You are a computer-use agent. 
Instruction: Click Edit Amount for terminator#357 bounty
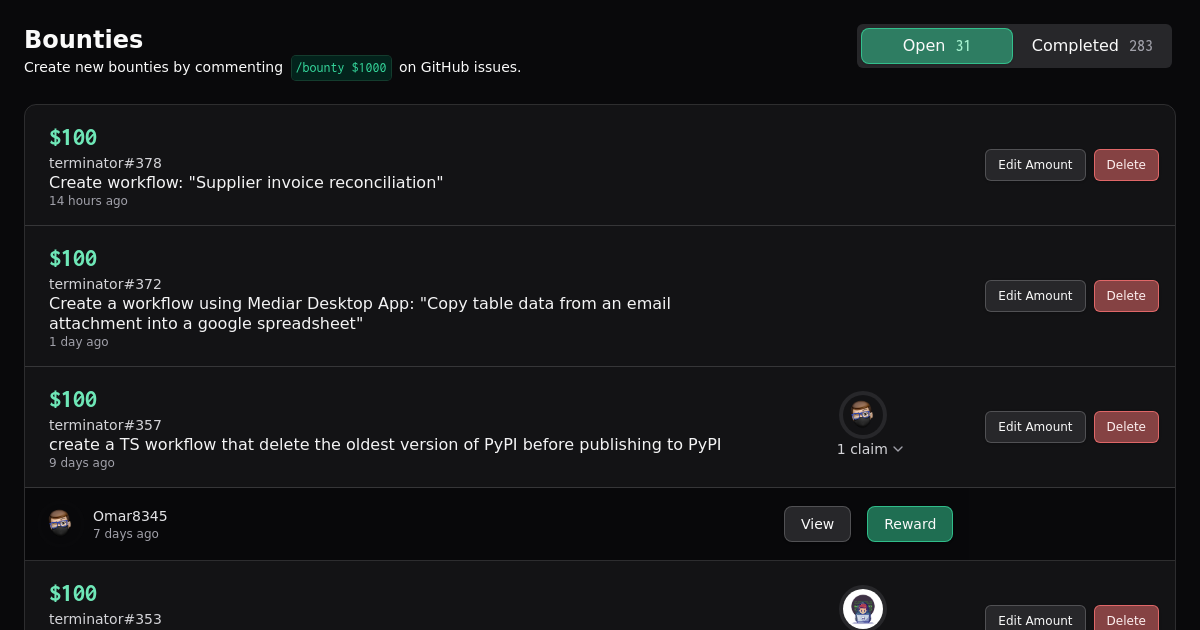[1035, 427]
